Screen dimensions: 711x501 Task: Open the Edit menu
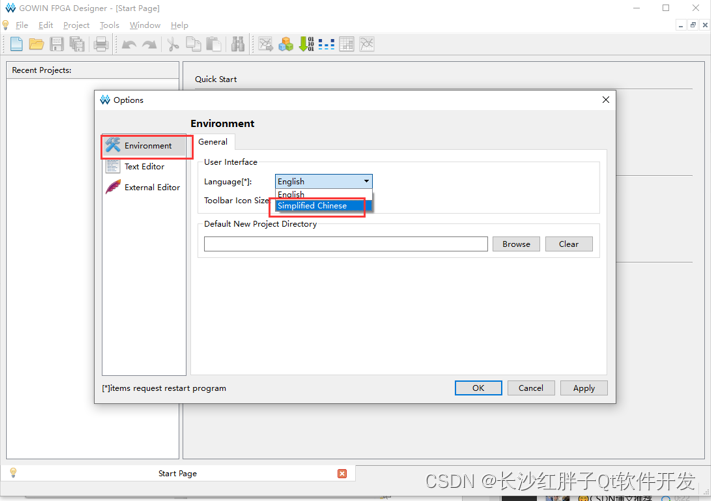45,25
